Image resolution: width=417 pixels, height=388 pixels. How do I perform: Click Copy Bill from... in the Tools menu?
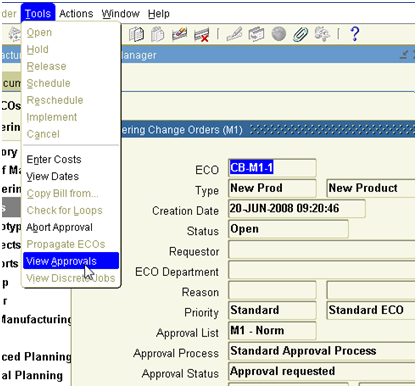click(x=71, y=193)
